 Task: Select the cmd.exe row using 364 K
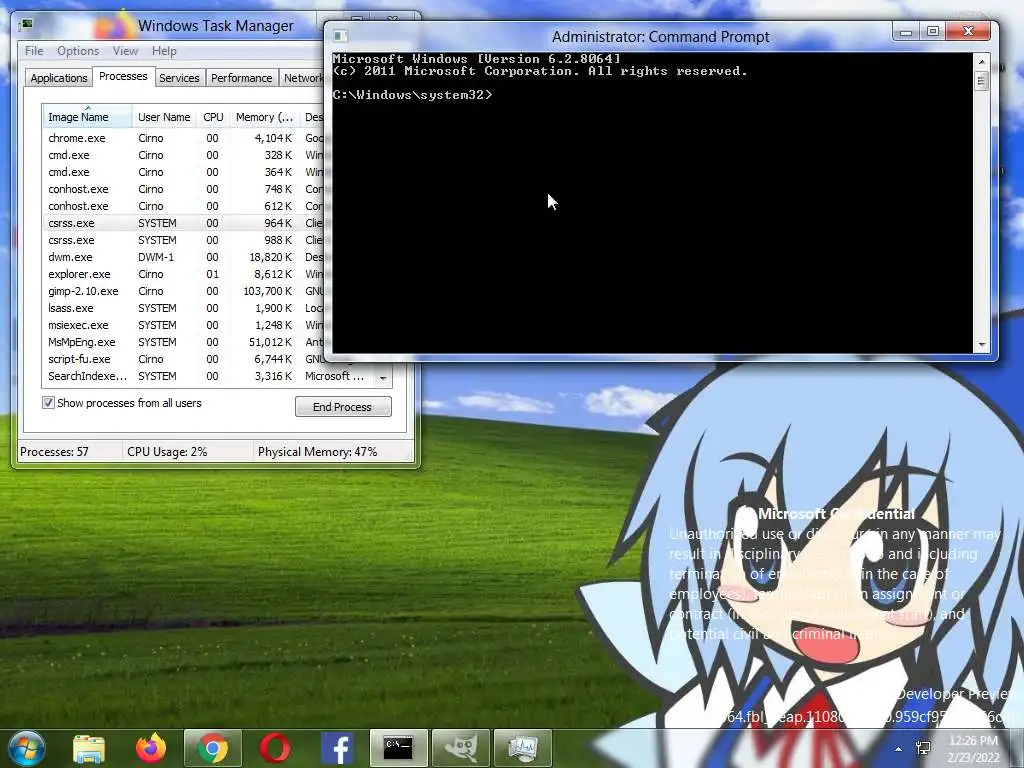pyautogui.click(x=184, y=172)
